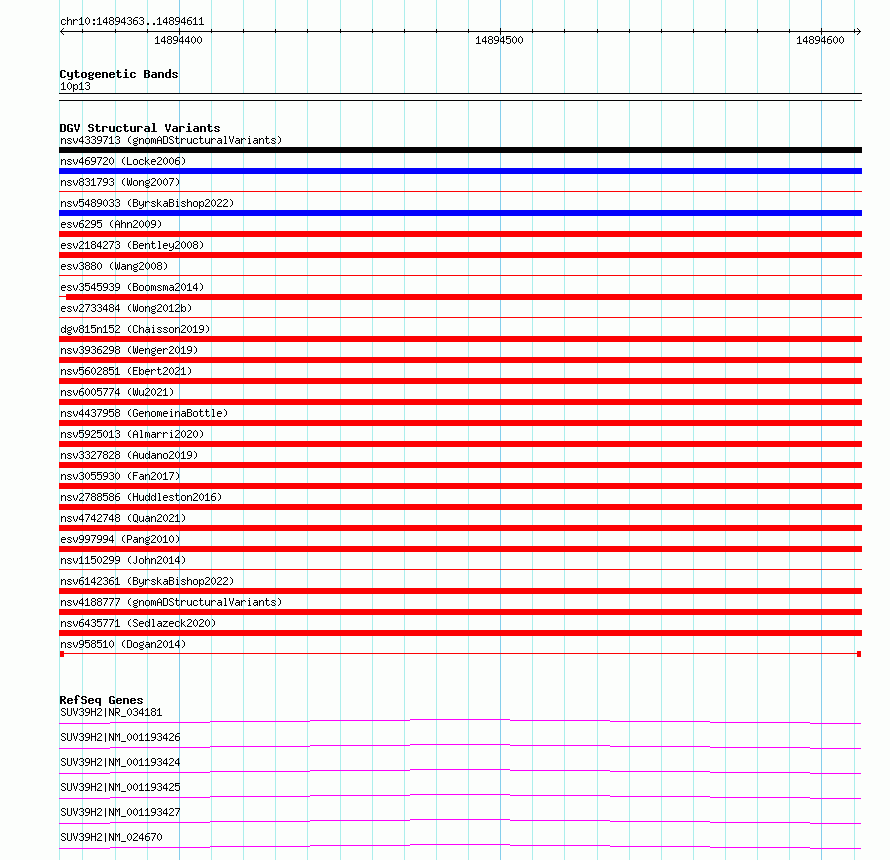Click esv3880 (Wang2008) variant label

point(114,266)
